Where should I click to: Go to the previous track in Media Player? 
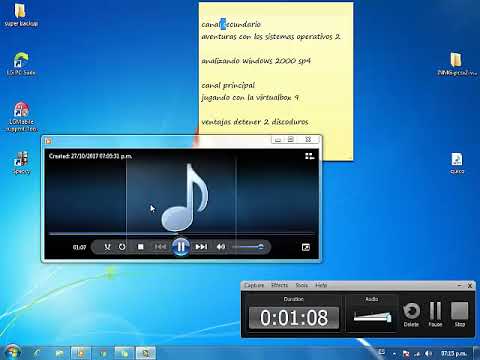tap(160, 247)
